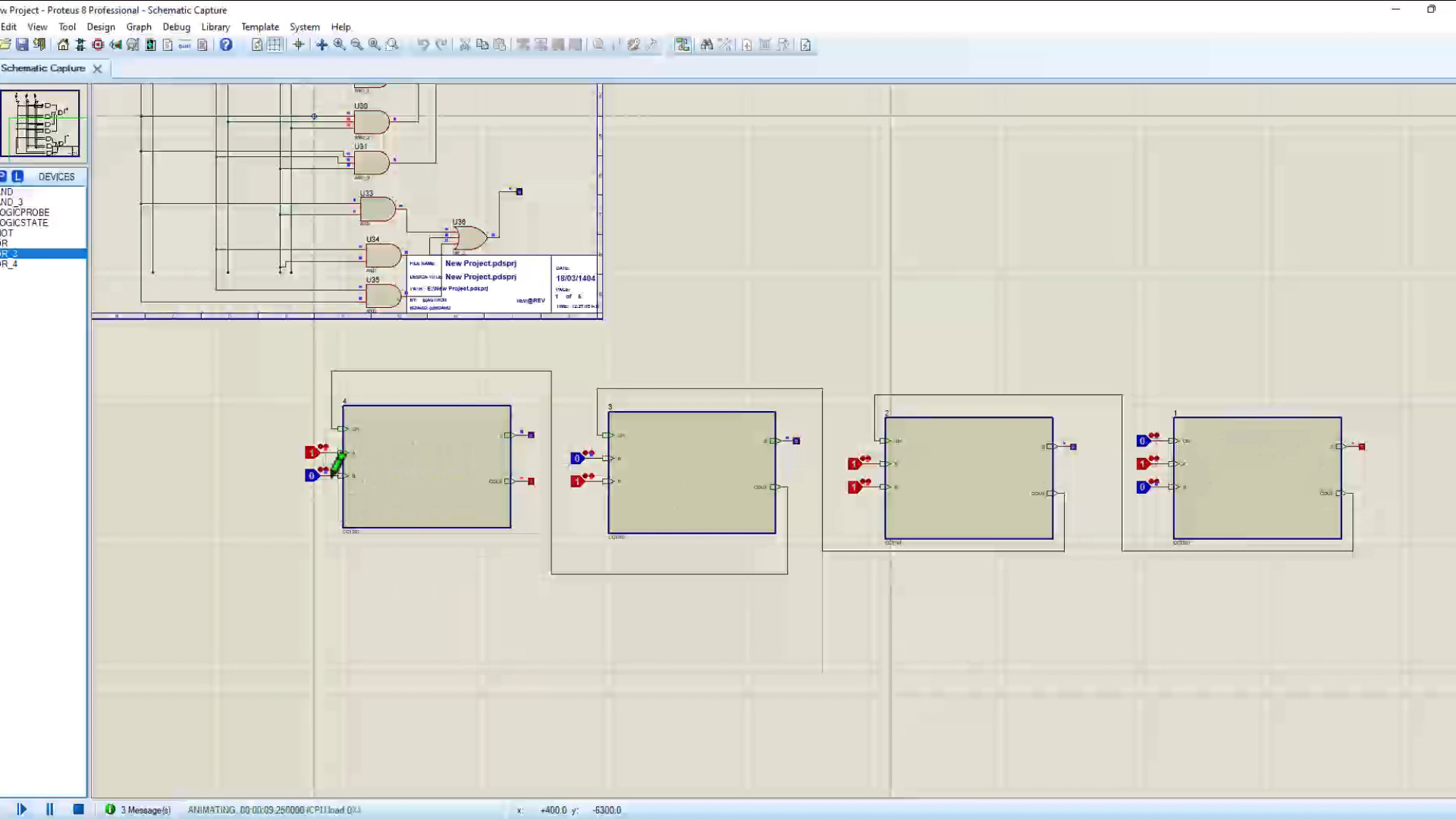Open the Debug menu
Viewport: 1456px width, 819px height.
tap(176, 27)
